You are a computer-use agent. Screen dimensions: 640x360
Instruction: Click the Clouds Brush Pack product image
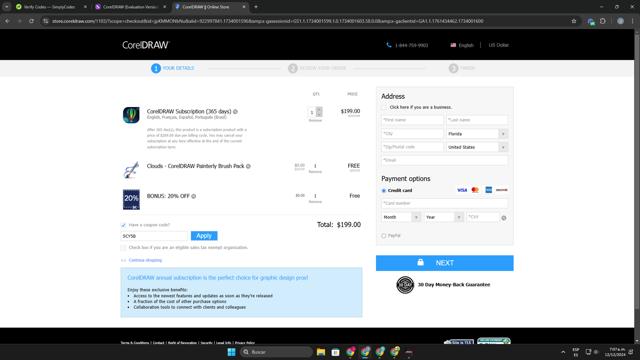[131, 170]
